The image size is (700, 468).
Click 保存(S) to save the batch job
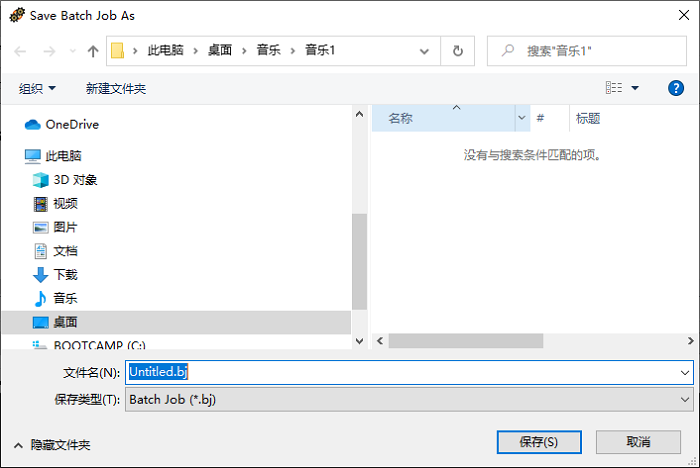tap(539, 442)
